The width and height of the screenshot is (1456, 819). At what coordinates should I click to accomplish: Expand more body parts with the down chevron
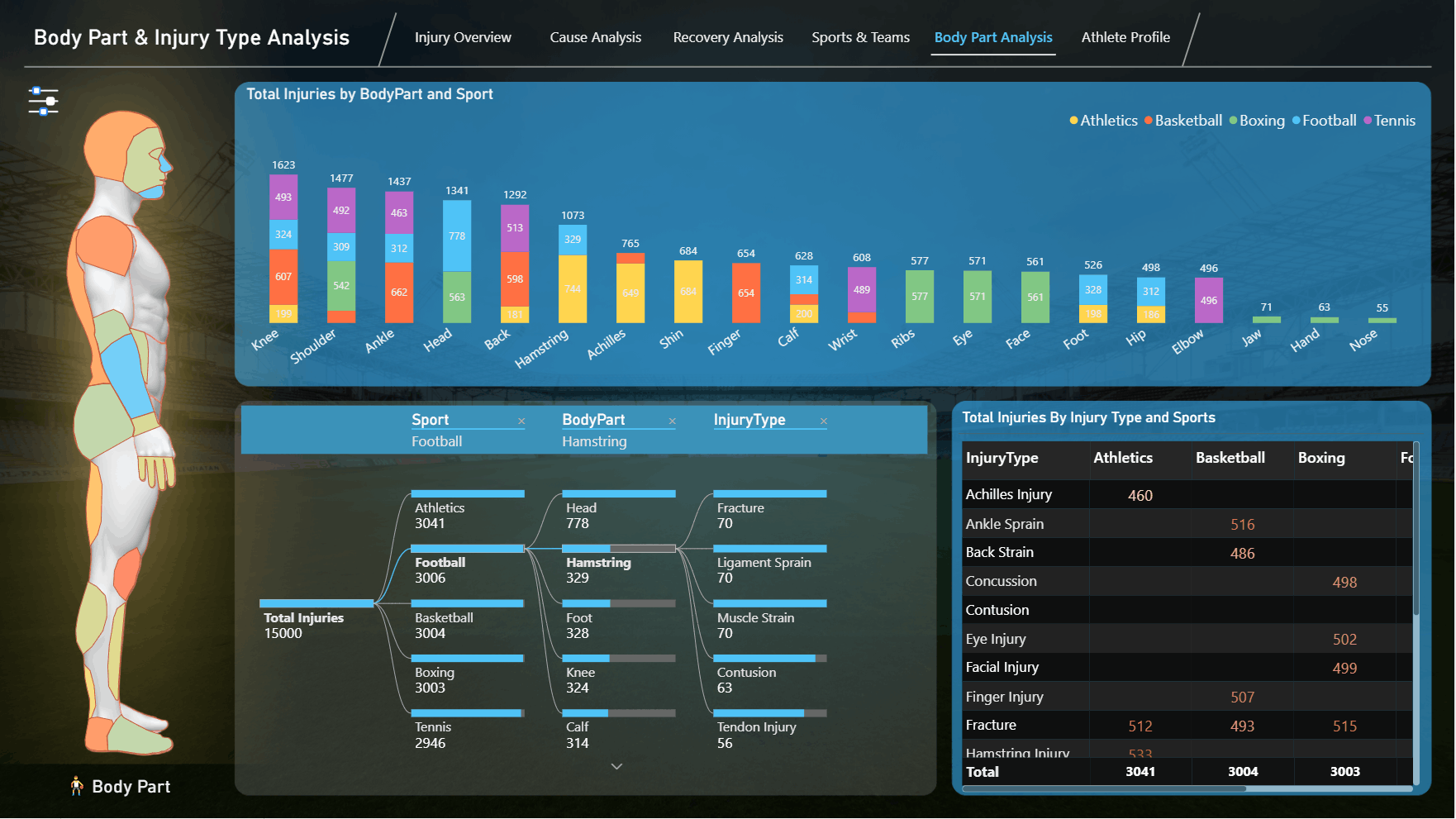coord(616,767)
